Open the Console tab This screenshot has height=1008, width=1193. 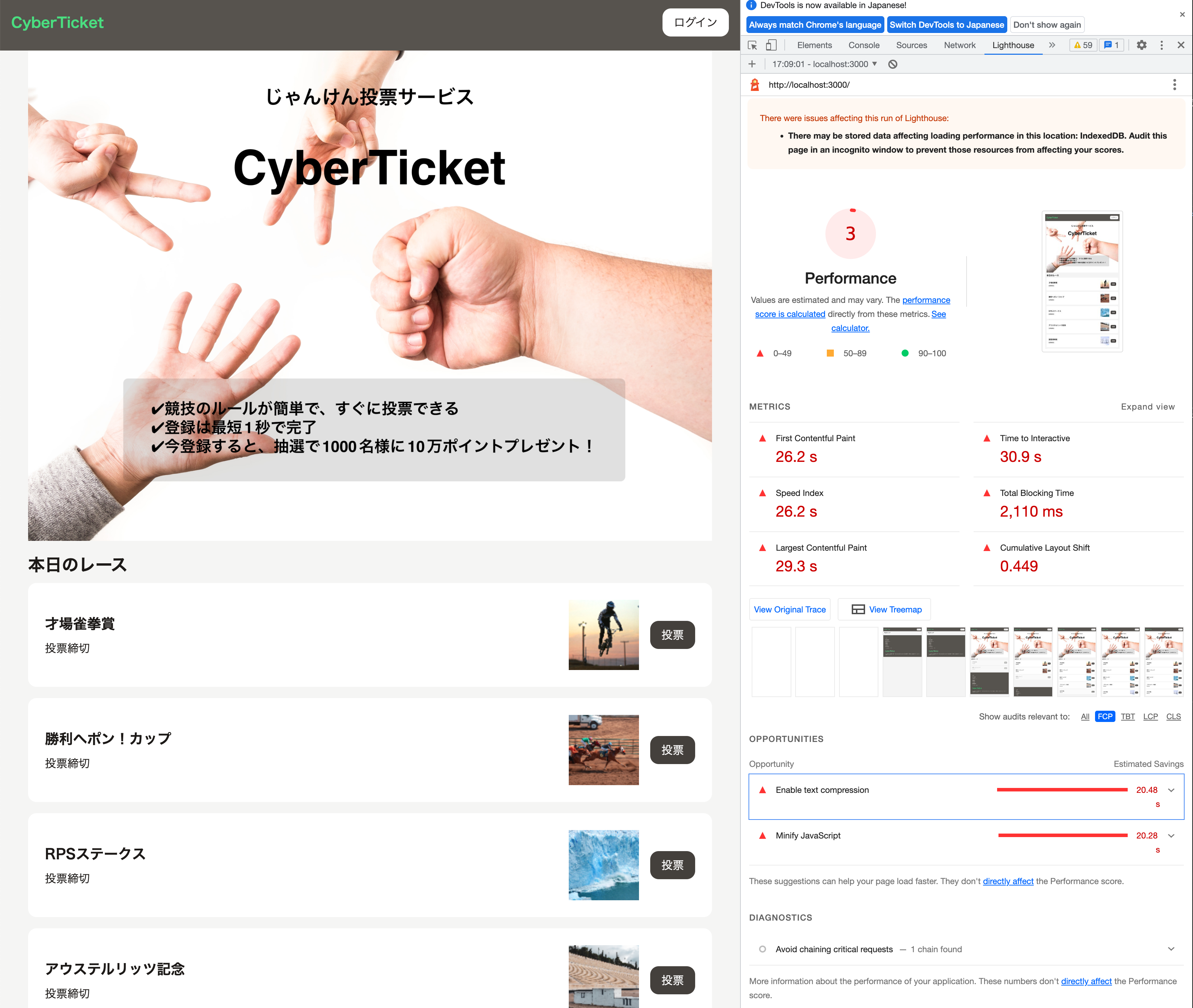(x=863, y=45)
